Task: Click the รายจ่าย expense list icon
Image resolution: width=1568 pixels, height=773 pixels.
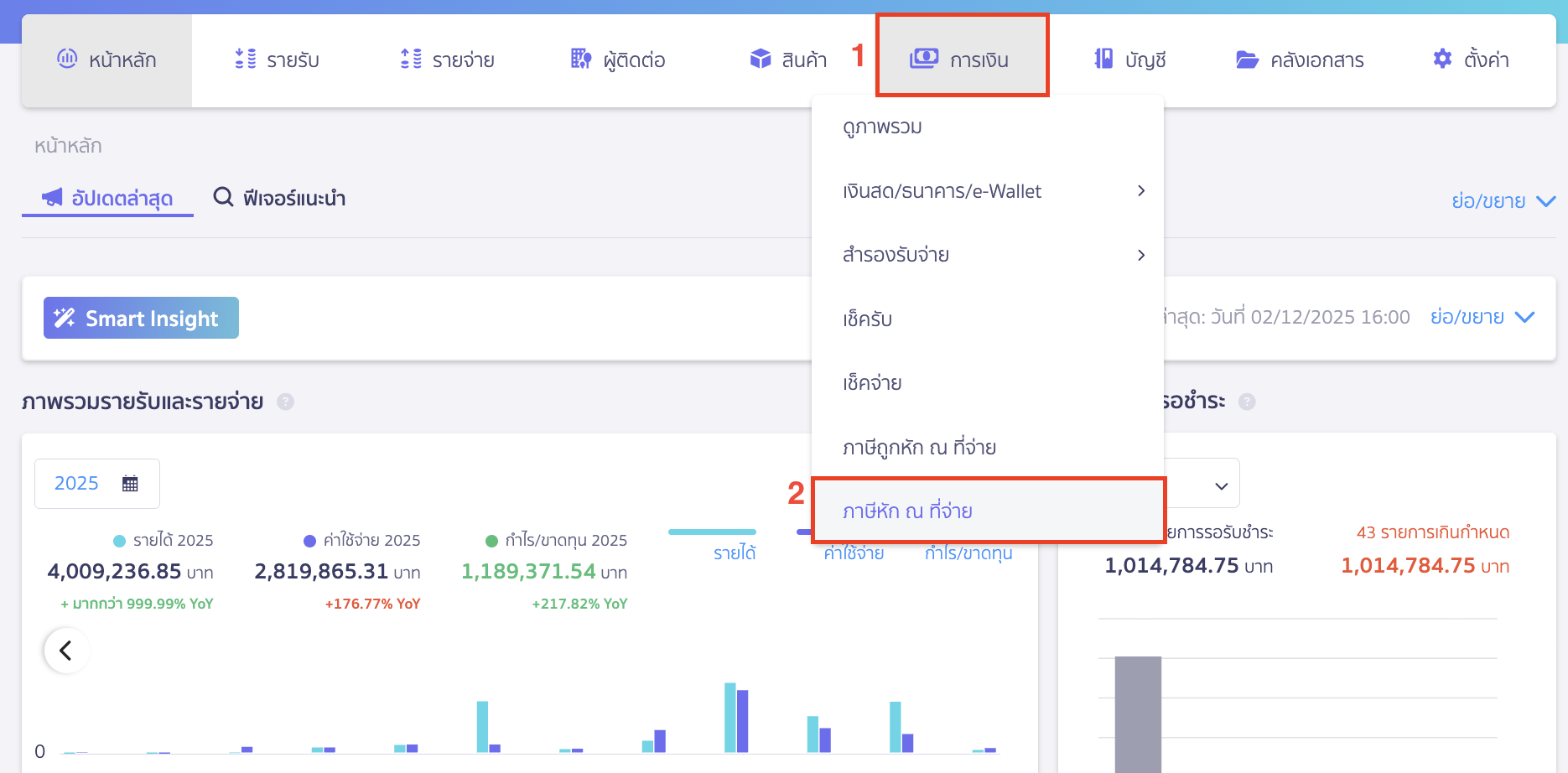Action: coord(411,59)
